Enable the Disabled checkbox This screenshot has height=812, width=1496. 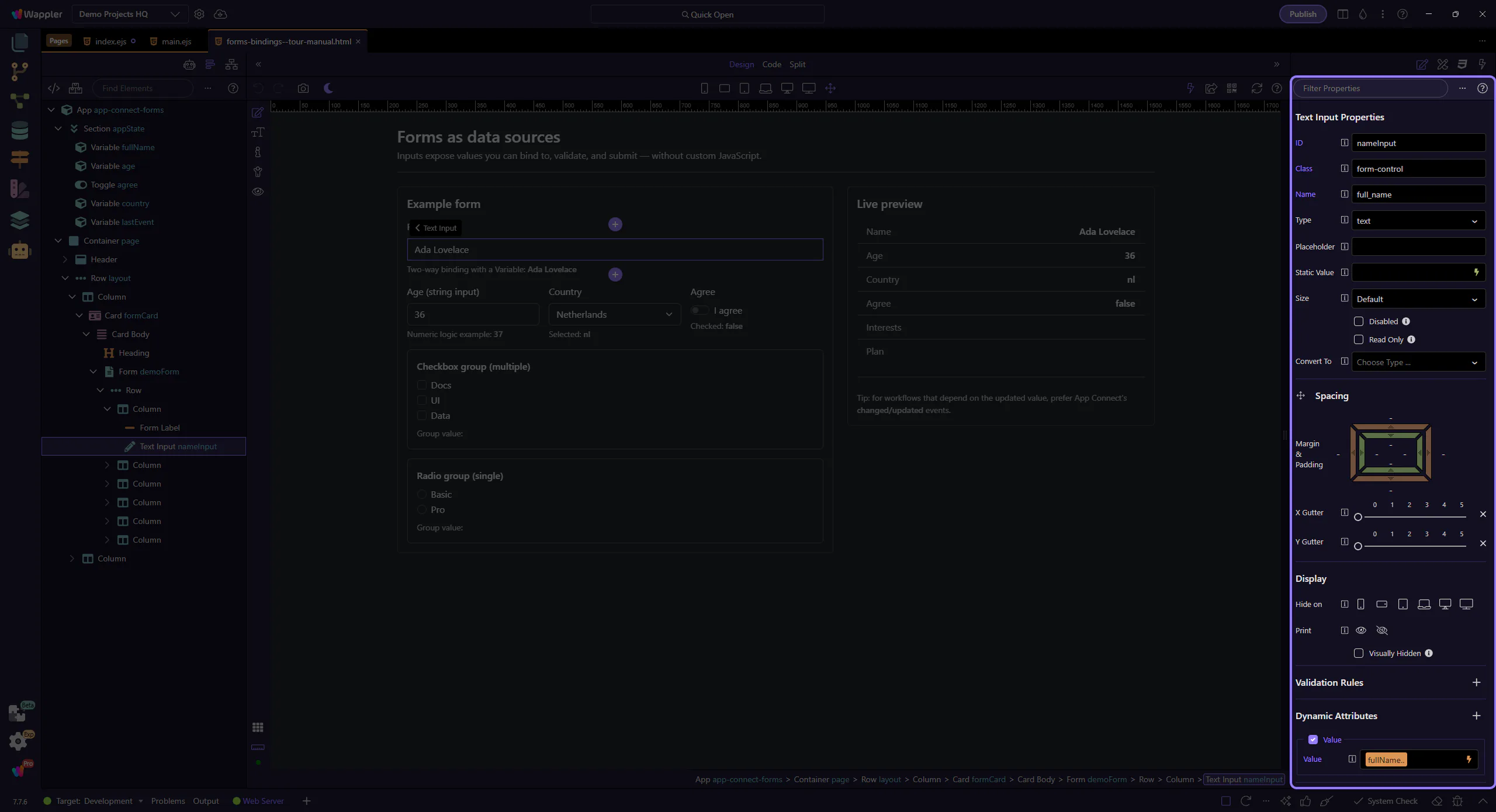[1359, 321]
